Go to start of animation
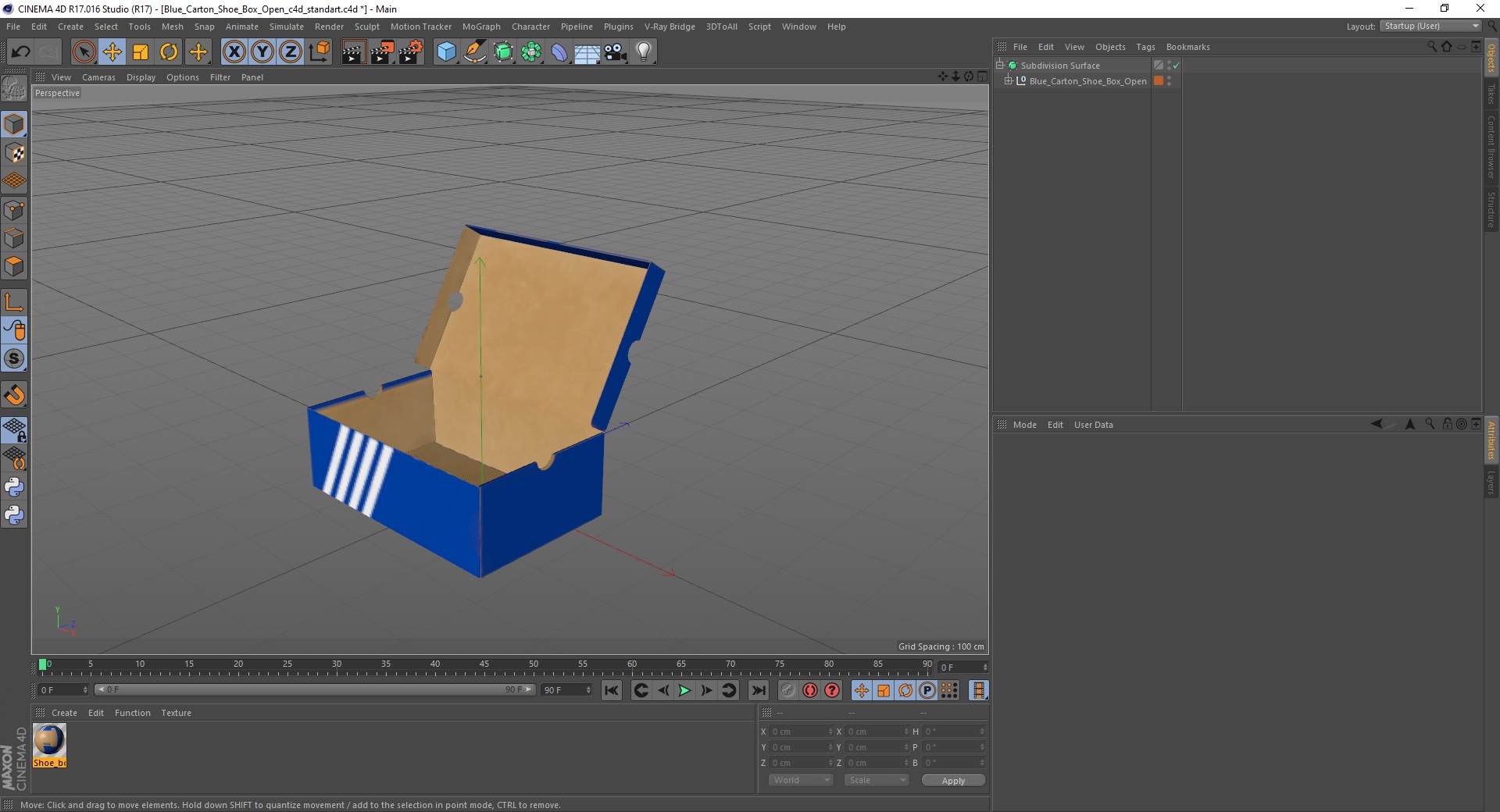1500x812 pixels. point(612,690)
